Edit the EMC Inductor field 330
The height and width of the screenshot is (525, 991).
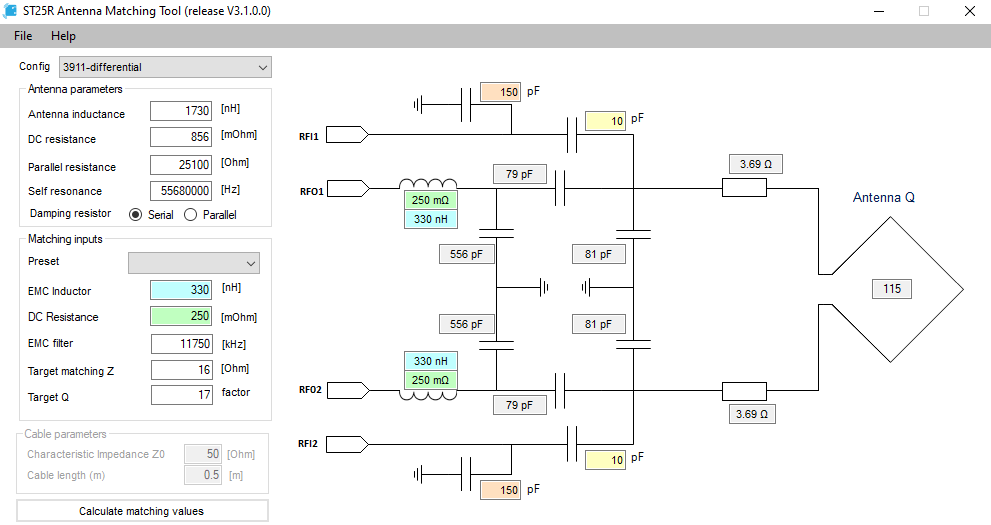click(x=181, y=290)
